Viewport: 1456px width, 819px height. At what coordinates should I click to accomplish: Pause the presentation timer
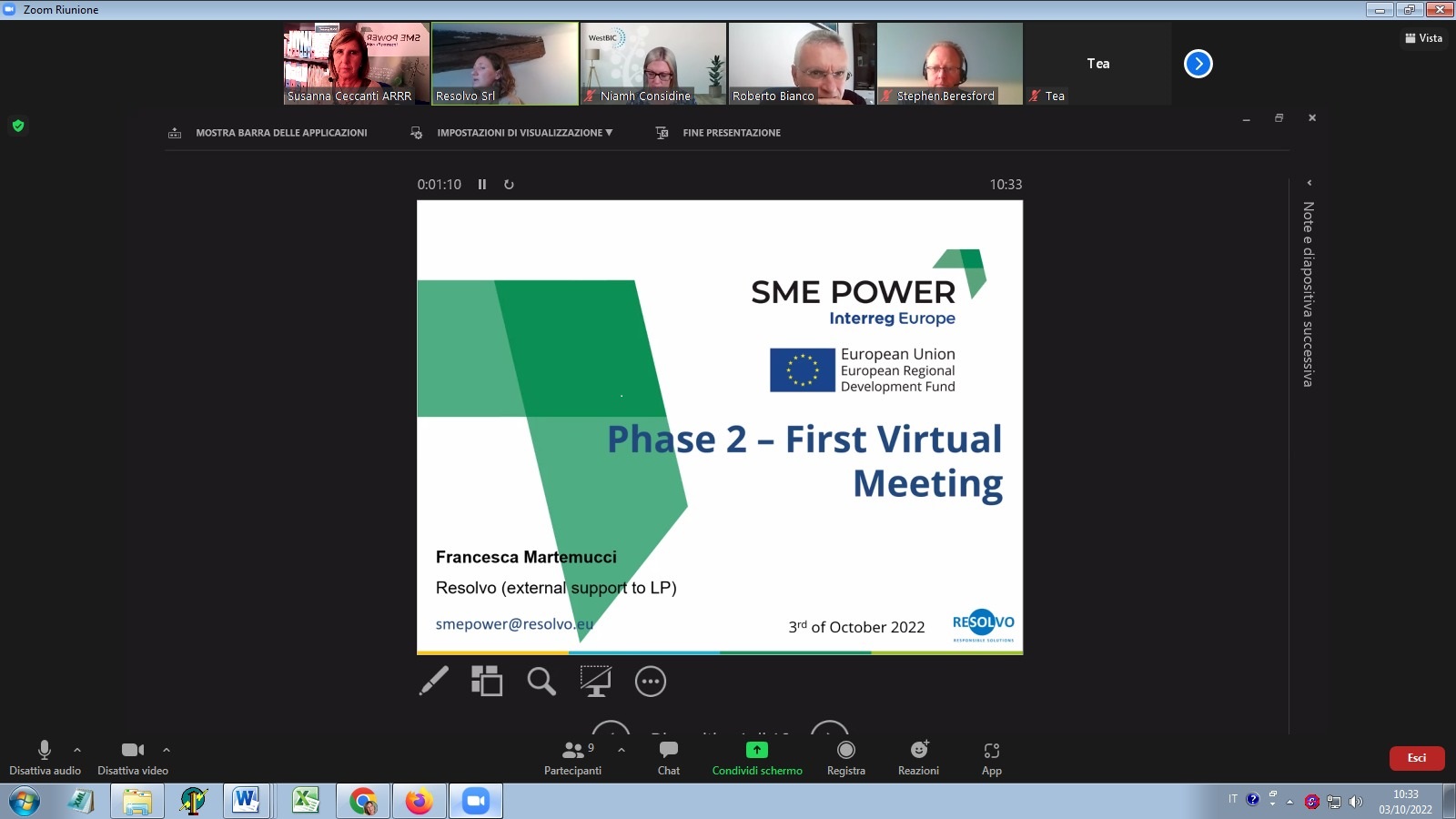(482, 184)
